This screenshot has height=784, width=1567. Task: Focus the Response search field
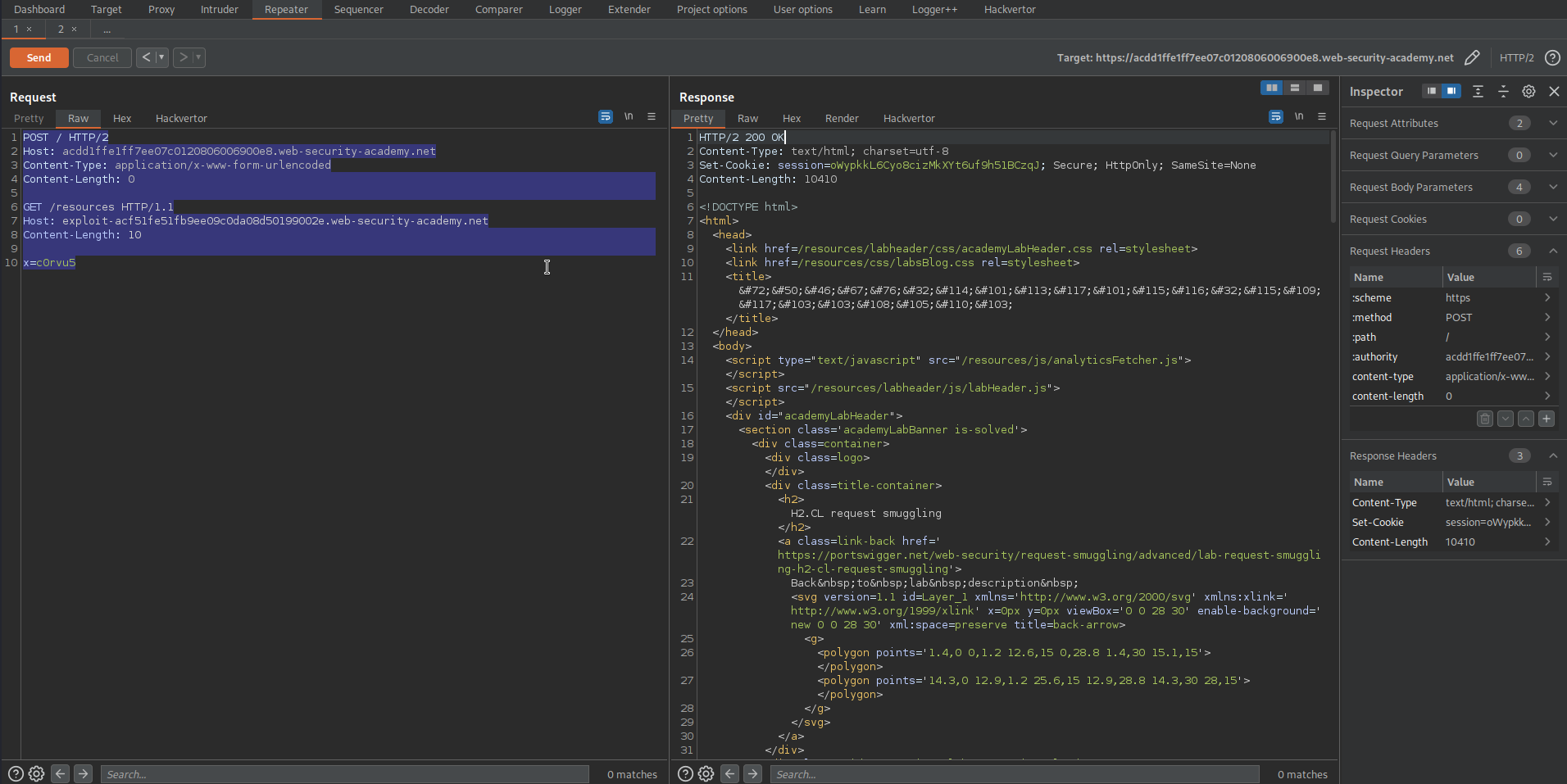click(1014, 774)
